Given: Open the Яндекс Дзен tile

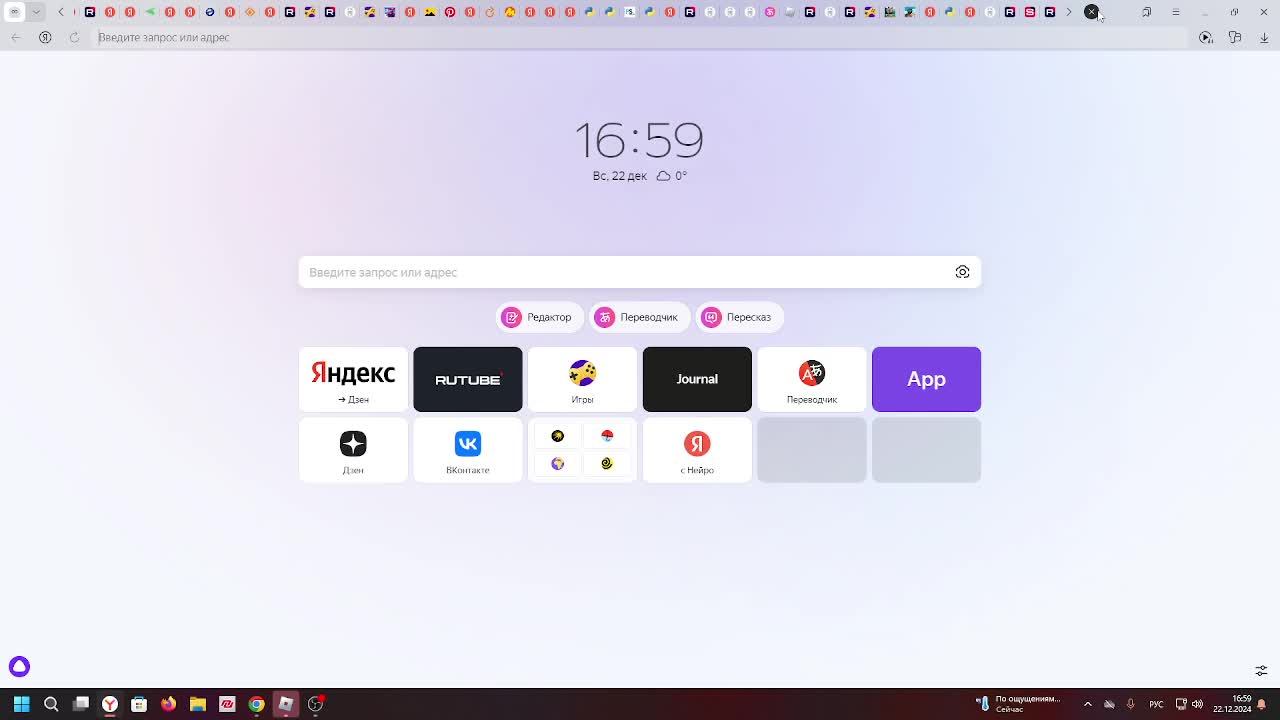Looking at the screenshot, I should point(353,379).
